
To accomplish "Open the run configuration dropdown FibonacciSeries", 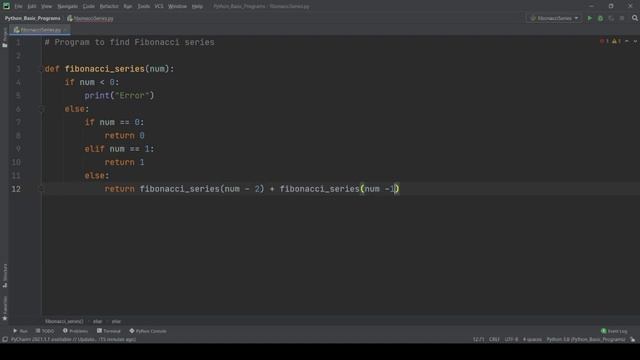I will [554, 18].
